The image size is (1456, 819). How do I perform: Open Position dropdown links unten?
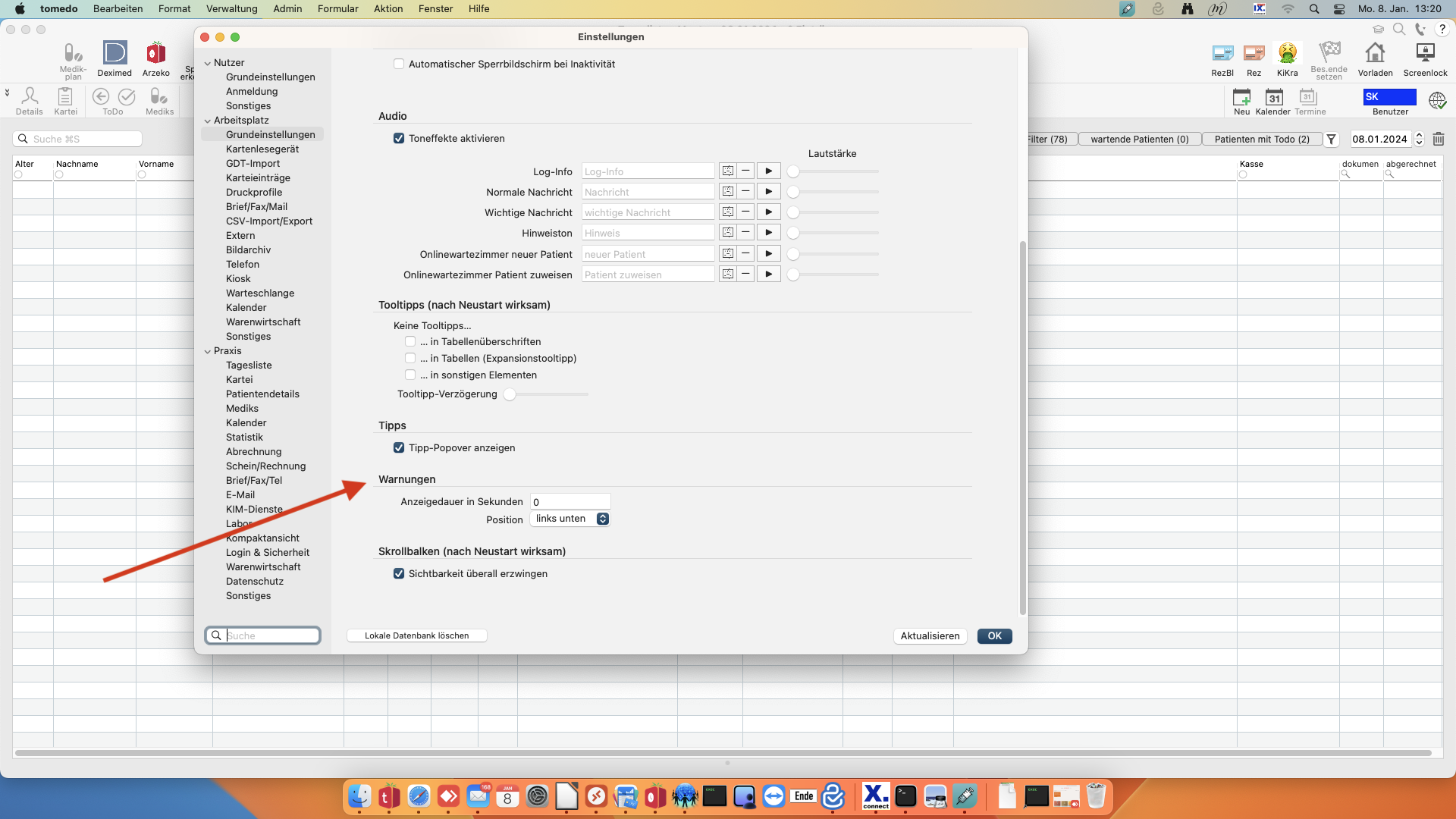coord(570,519)
